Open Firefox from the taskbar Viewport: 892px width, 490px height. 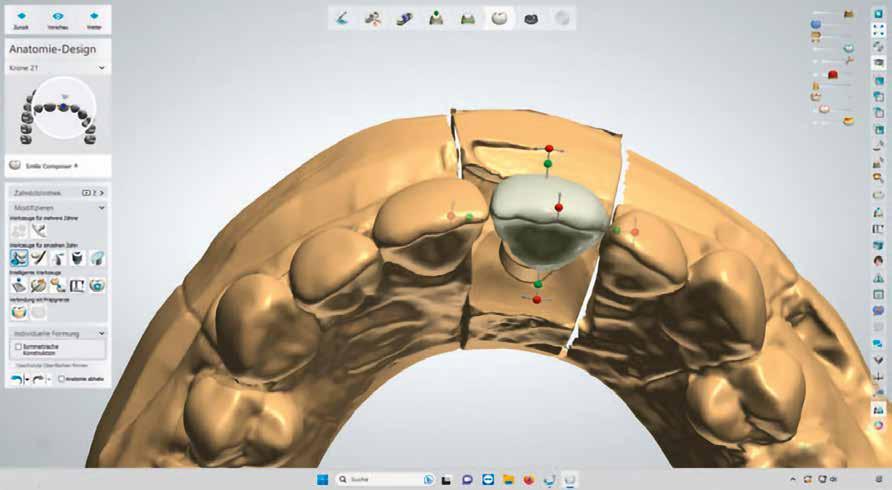(529, 480)
